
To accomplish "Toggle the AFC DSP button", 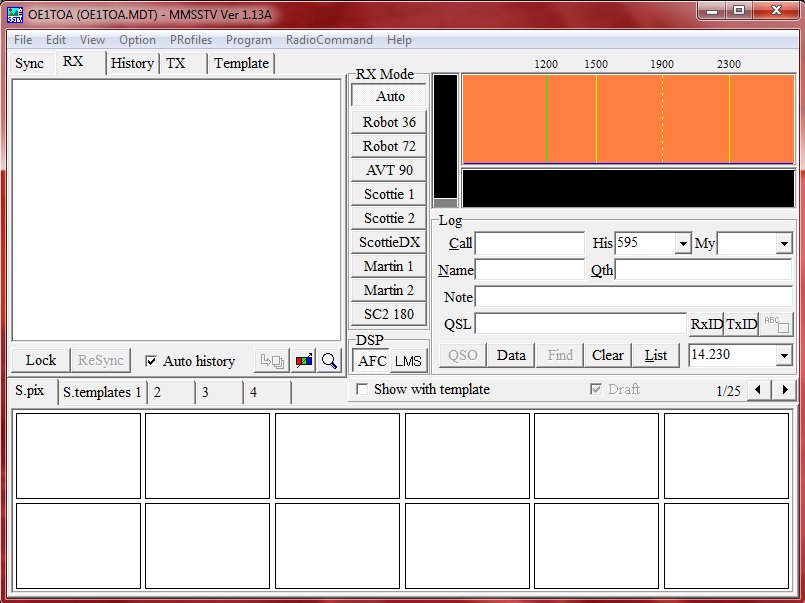I will [372, 361].
